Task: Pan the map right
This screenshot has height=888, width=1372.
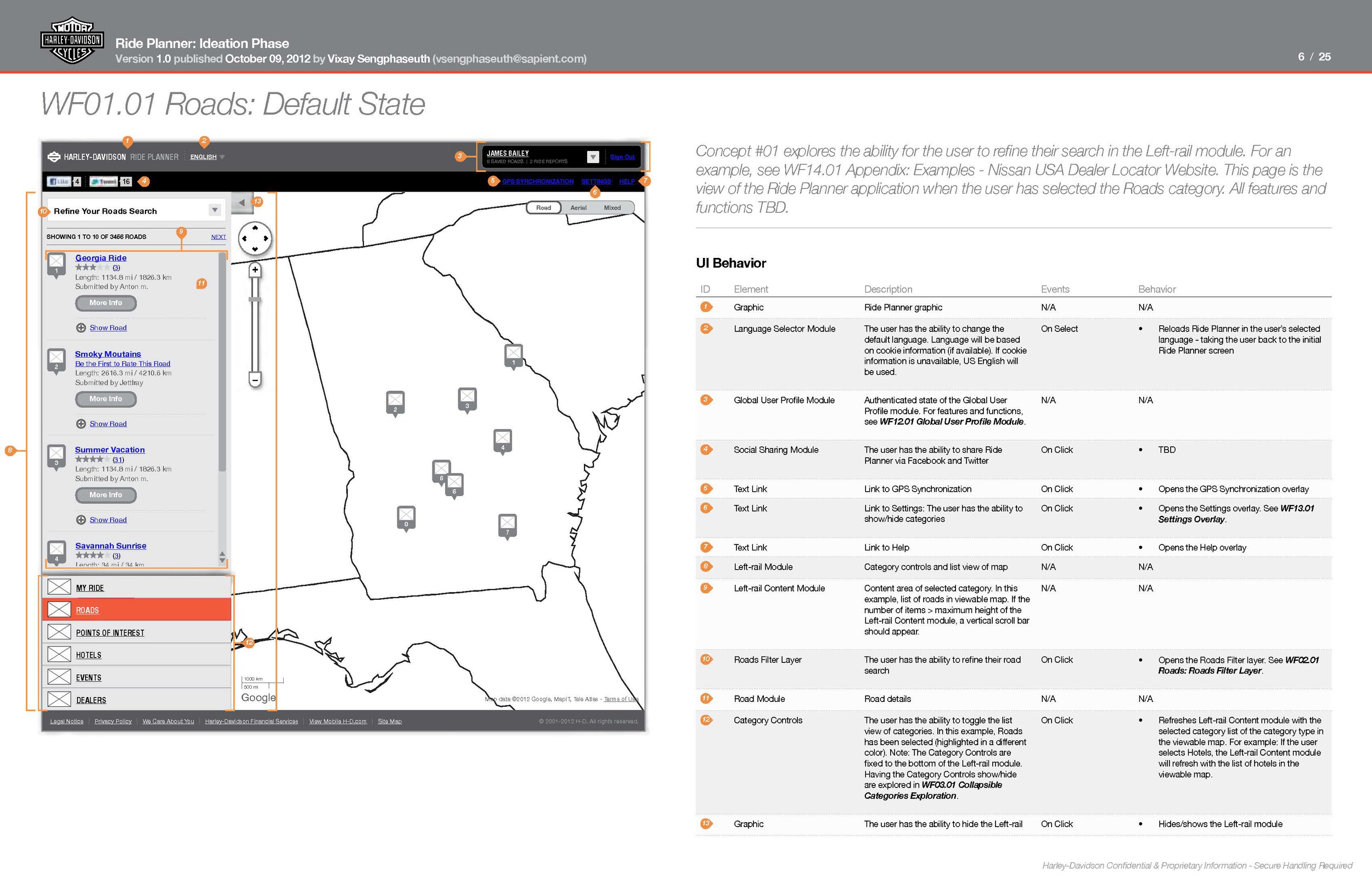Action: click(x=266, y=238)
